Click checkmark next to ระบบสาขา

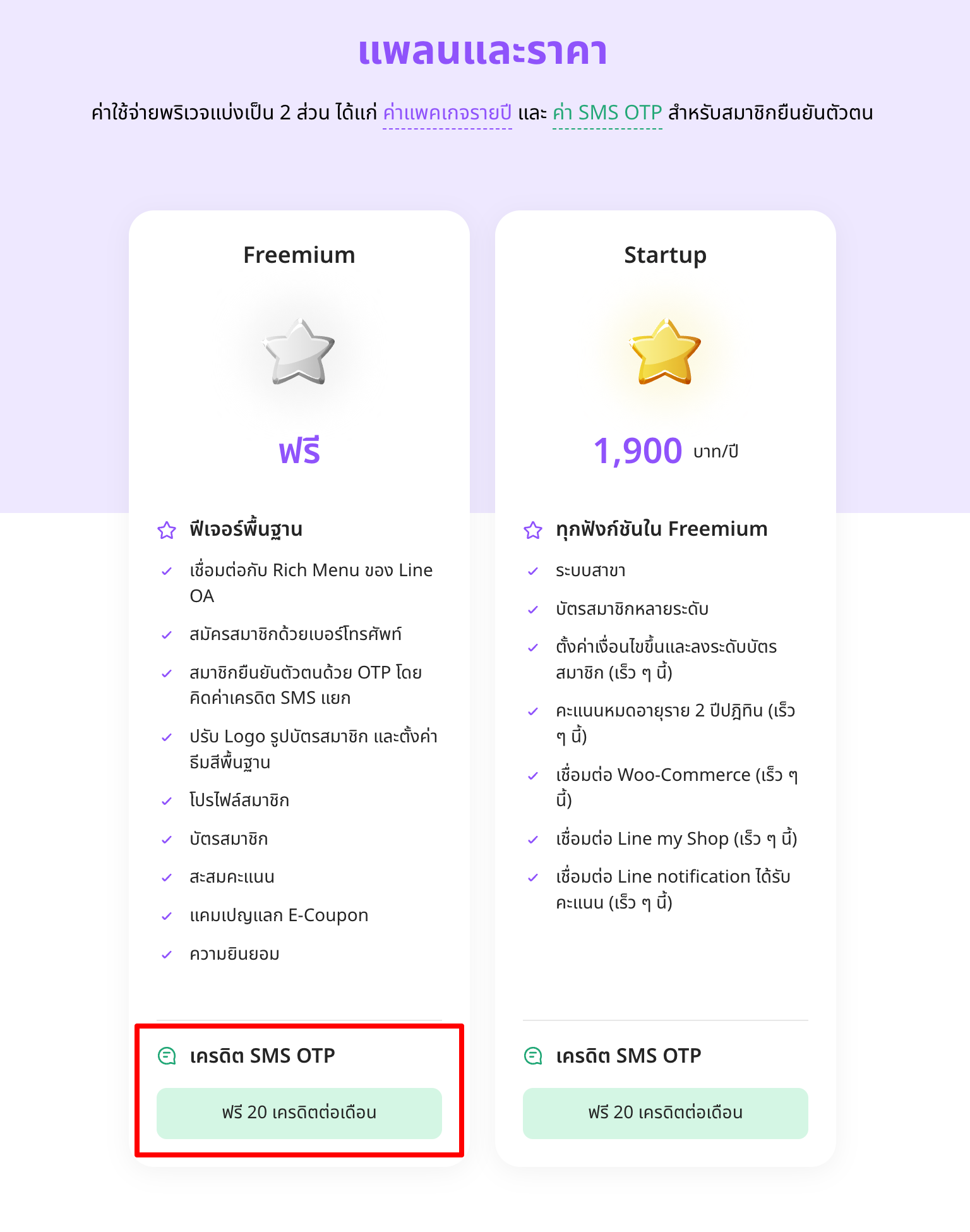(533, 571)
